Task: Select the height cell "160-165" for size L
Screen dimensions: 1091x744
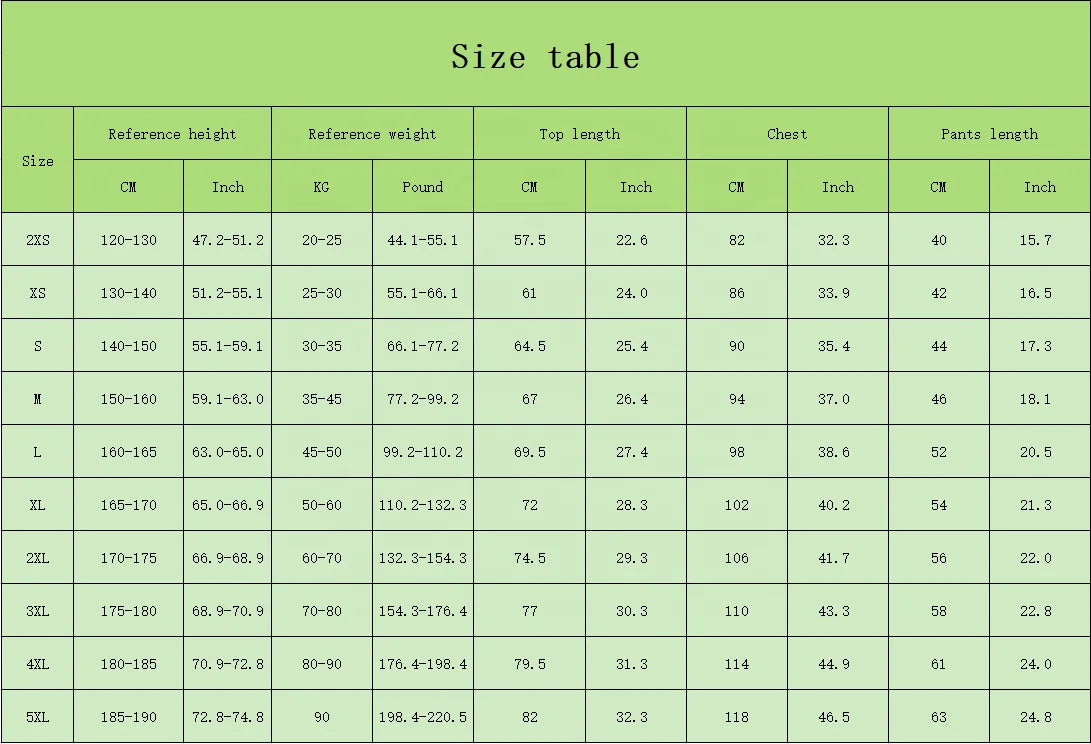Action: click(x=128, y=452)
